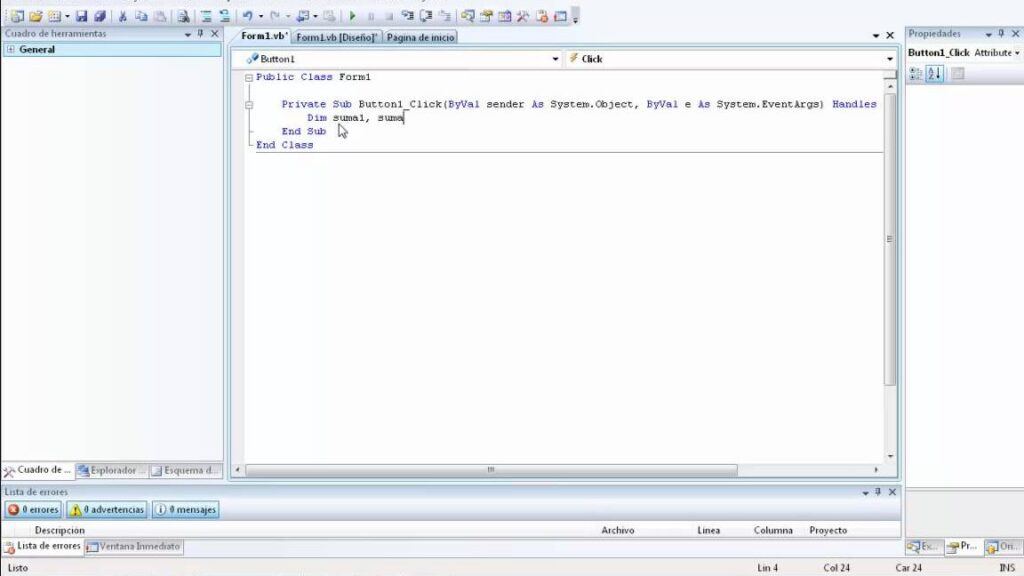
Task: Click the Copy toolbar icon
Action: 141,16
